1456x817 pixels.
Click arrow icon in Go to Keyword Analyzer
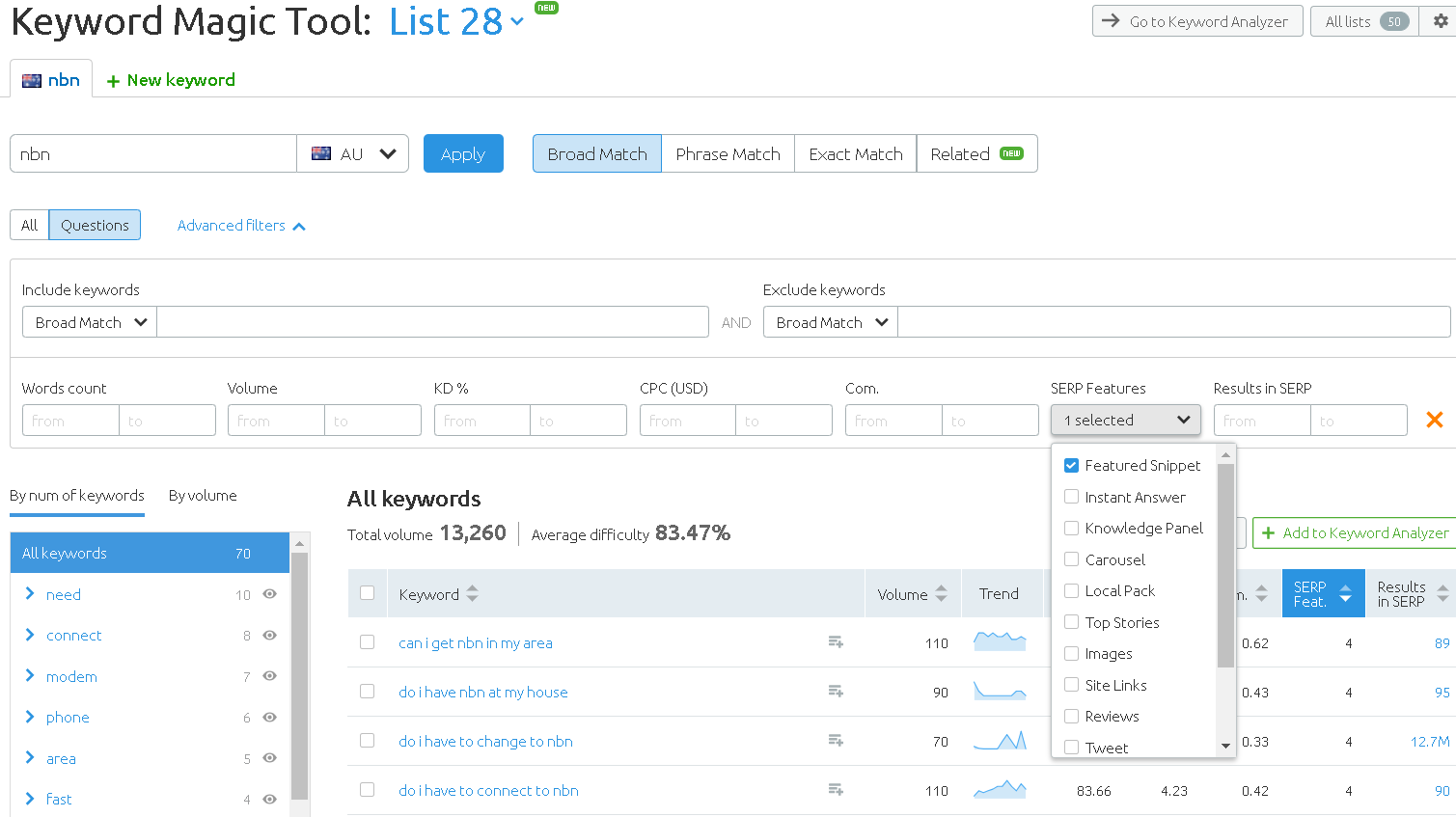[x=1111, y=21]
